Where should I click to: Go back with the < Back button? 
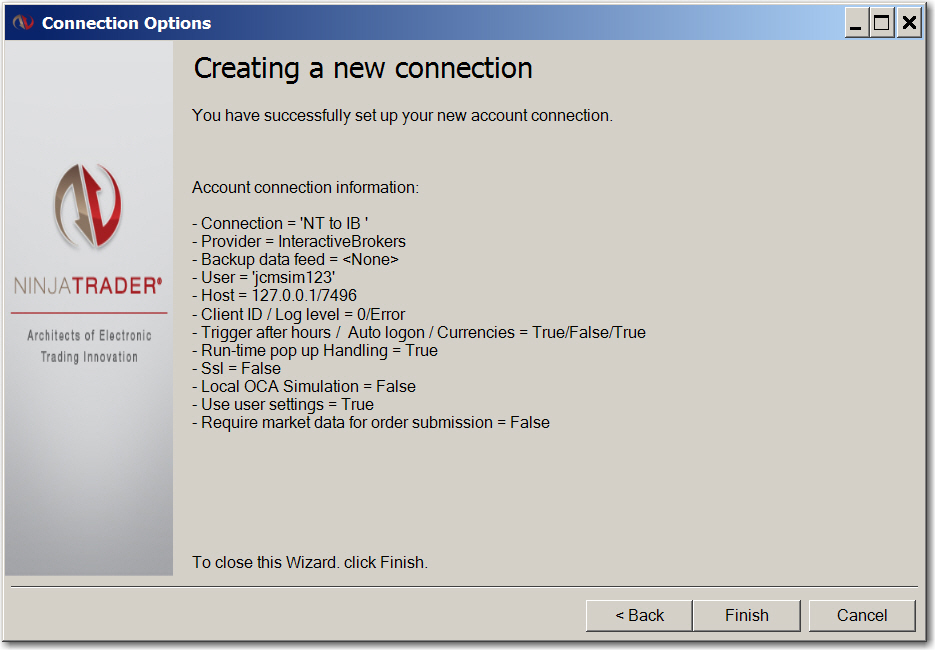[x=639, y=615]
